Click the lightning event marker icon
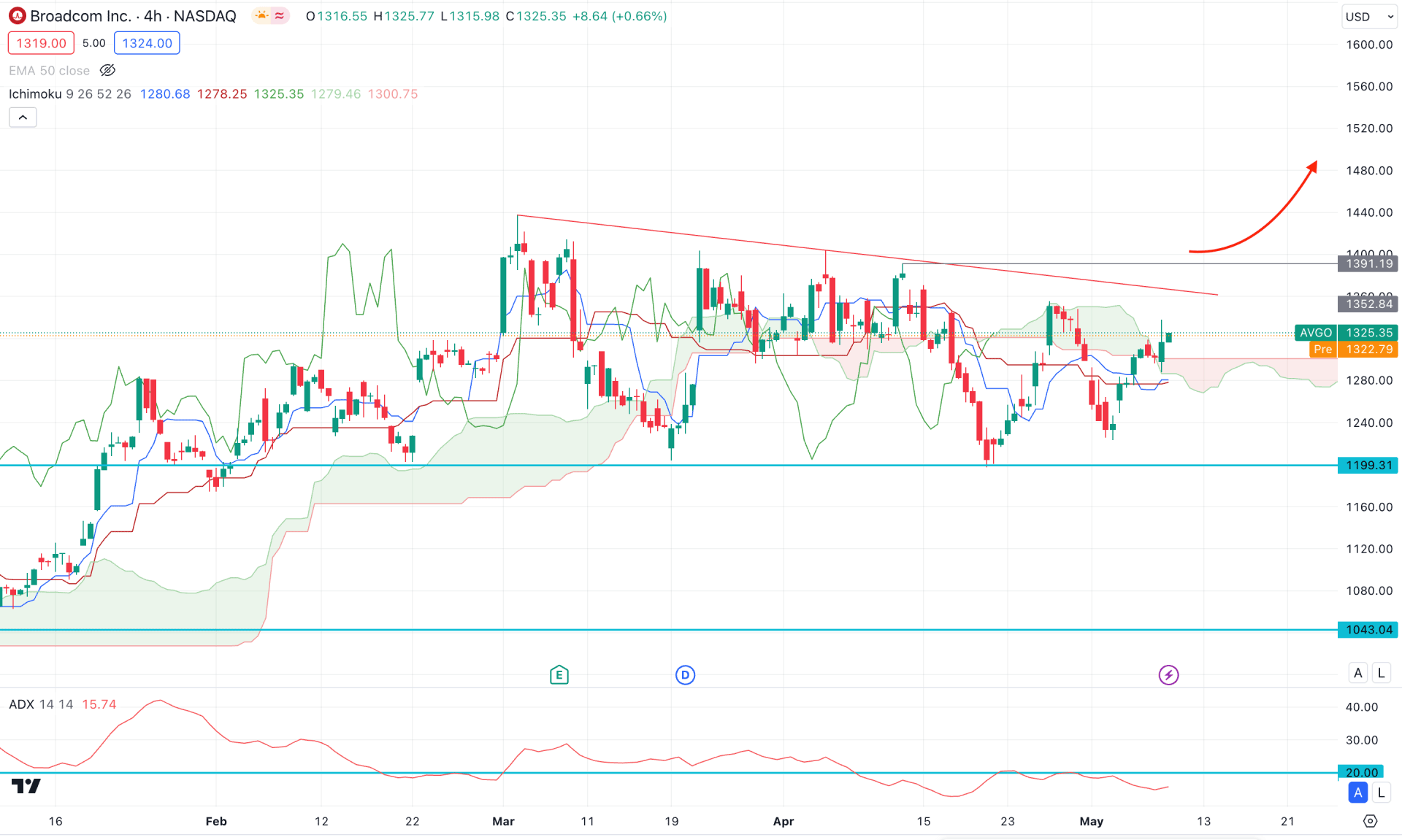The height and width of the screenshot is (840, 1402). point(1168,675)
